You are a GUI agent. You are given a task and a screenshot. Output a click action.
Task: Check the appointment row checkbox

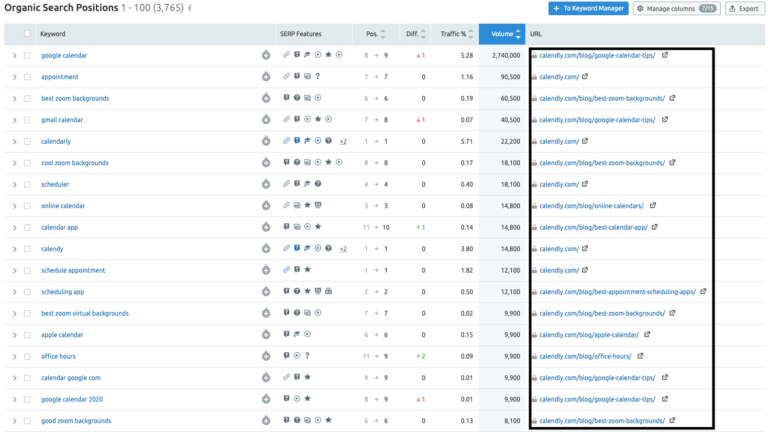(x=27, y=77)
